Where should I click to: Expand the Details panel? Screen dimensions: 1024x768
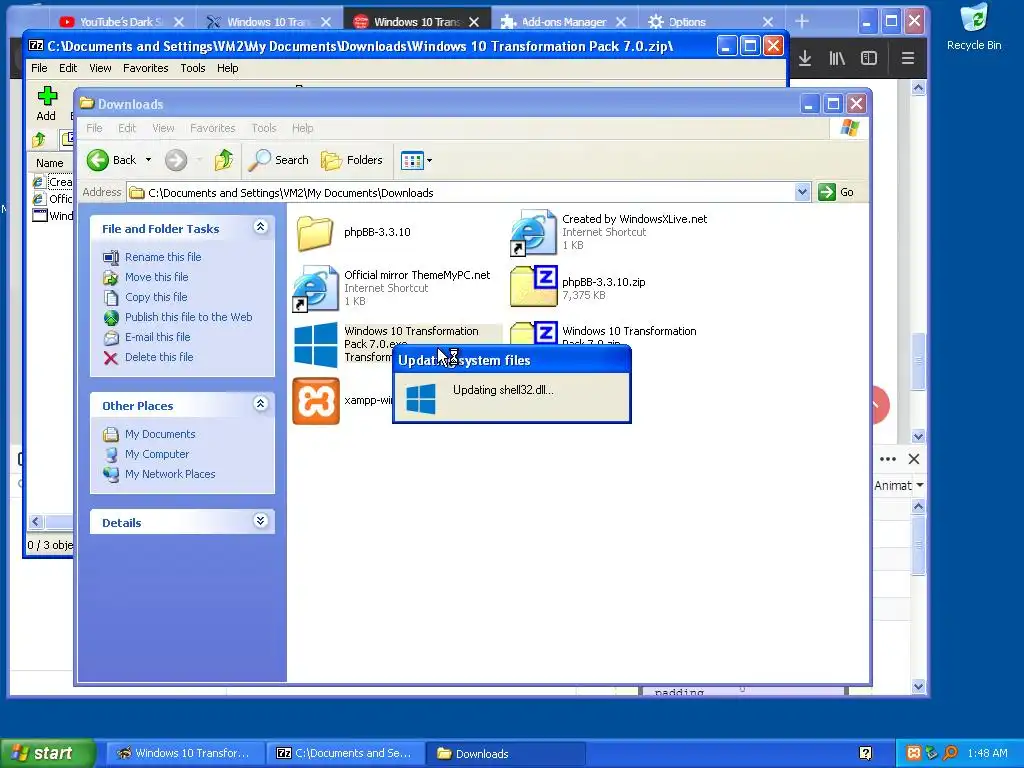click(261, 520)
